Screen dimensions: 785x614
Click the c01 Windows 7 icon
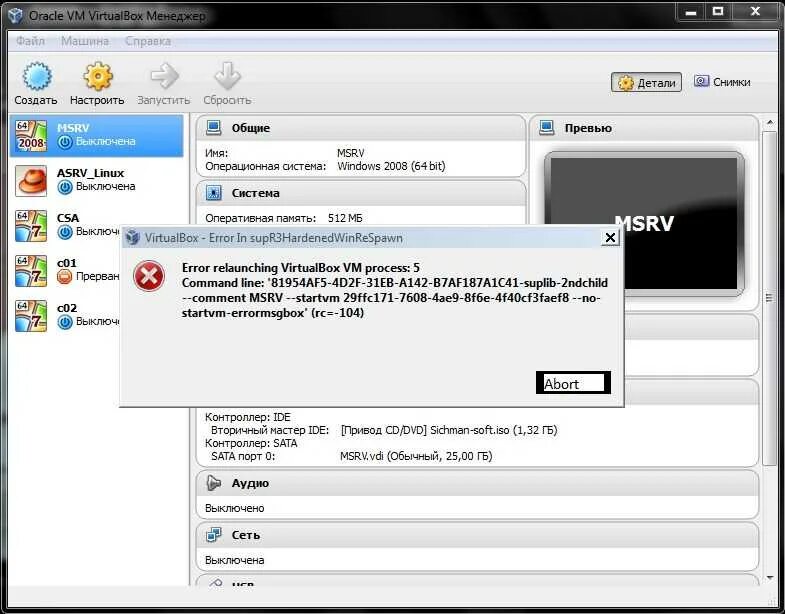click(x=31, y=270)
